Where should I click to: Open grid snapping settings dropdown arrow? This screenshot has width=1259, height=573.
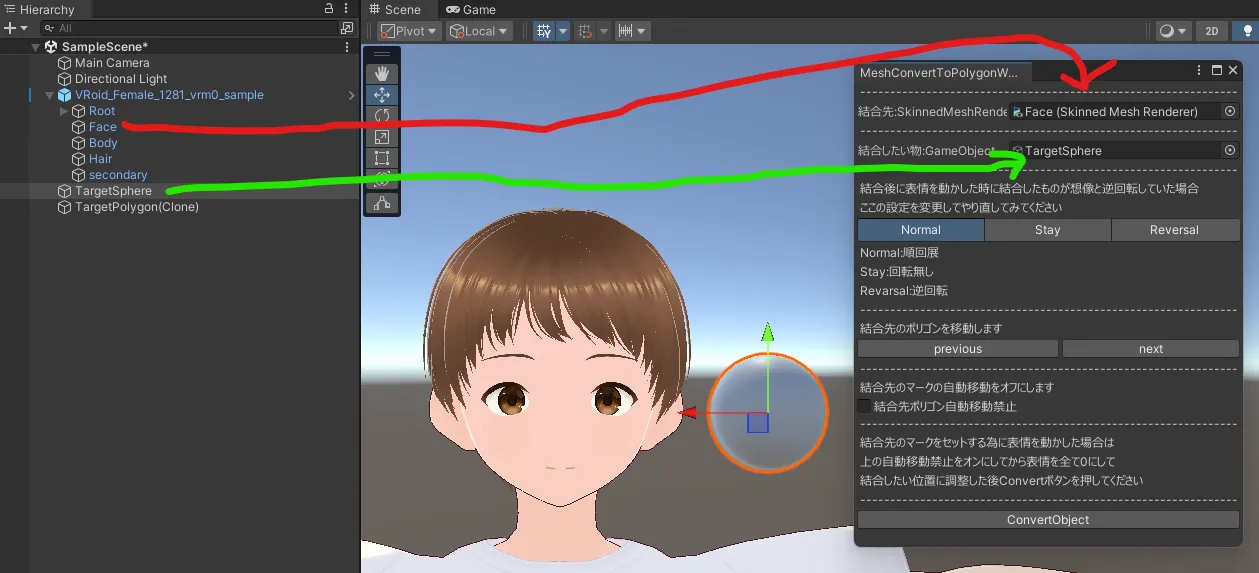point(604,31)
